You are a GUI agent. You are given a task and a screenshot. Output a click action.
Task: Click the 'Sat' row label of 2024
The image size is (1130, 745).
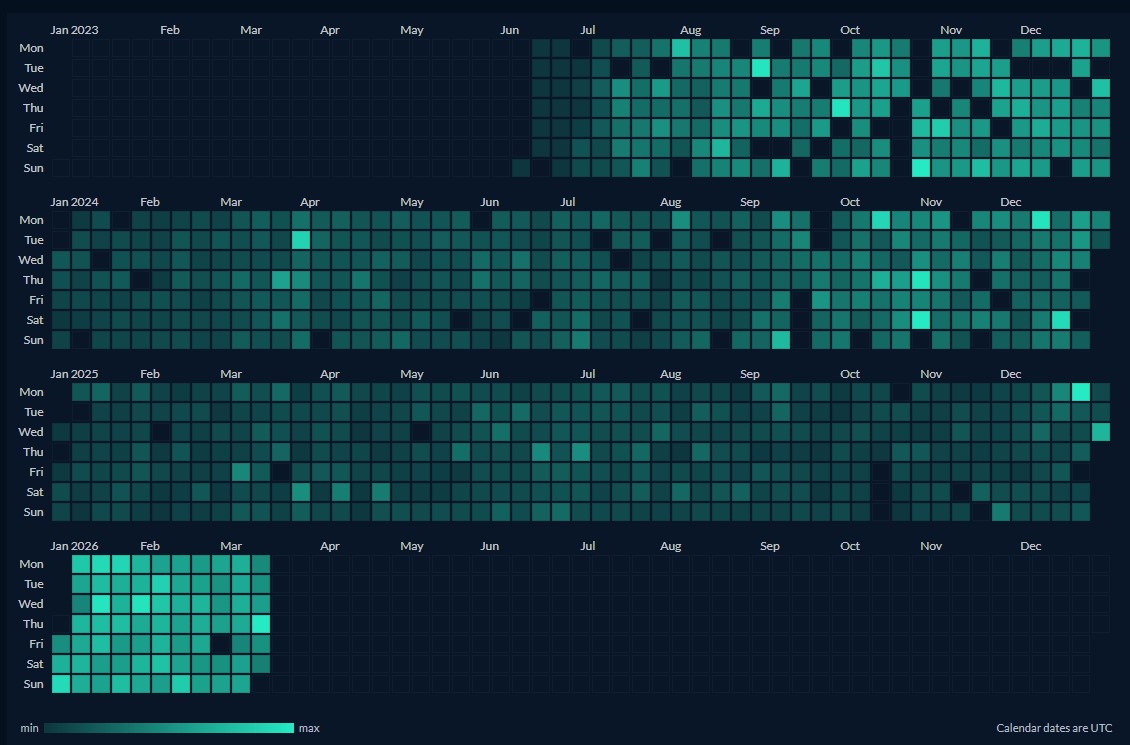tap(35, 320)
